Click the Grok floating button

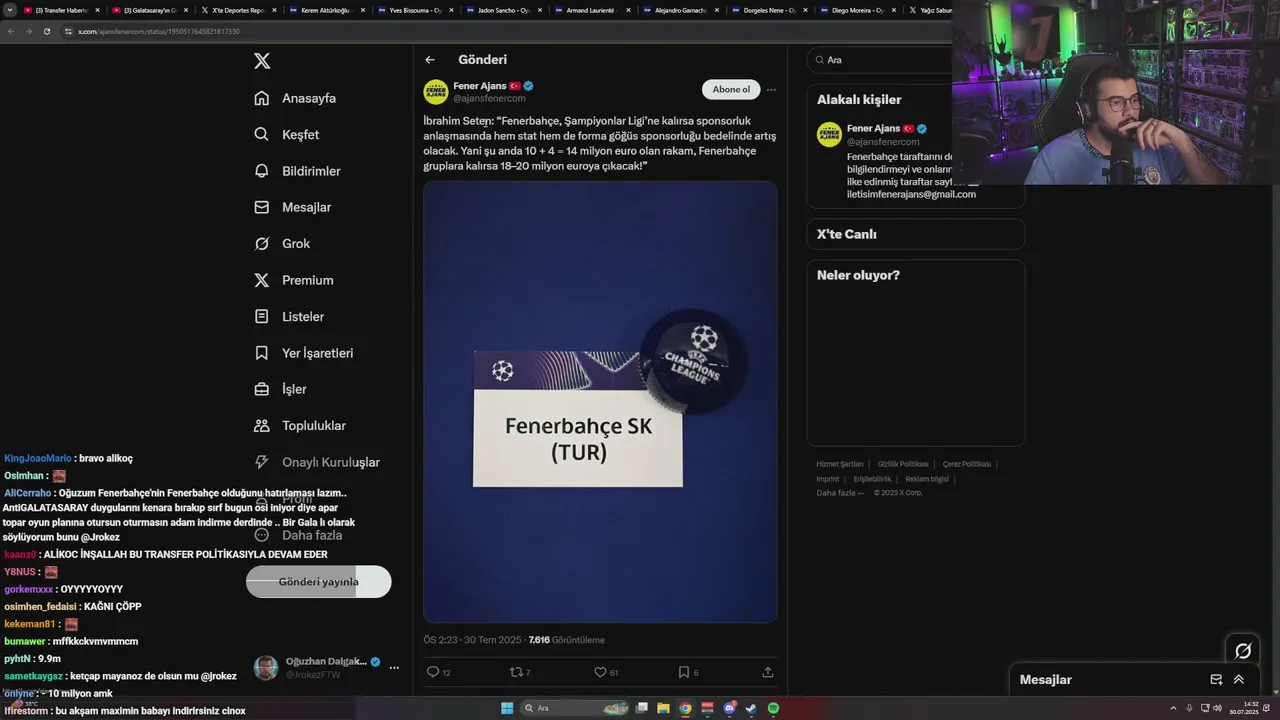click(1243, 650)
